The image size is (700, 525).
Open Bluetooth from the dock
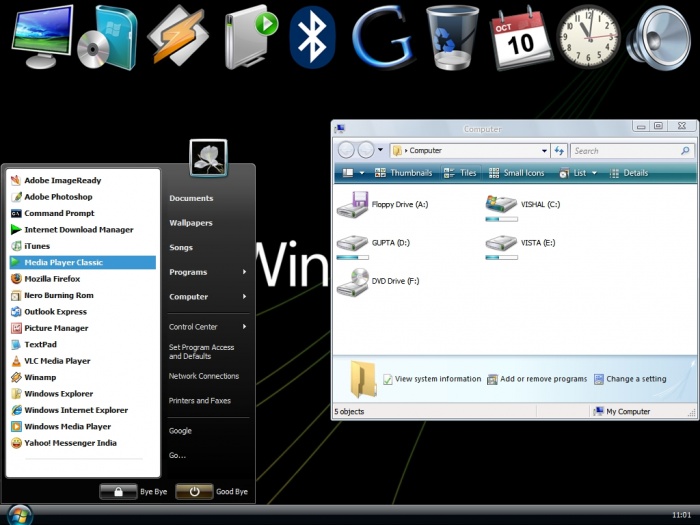312,38
